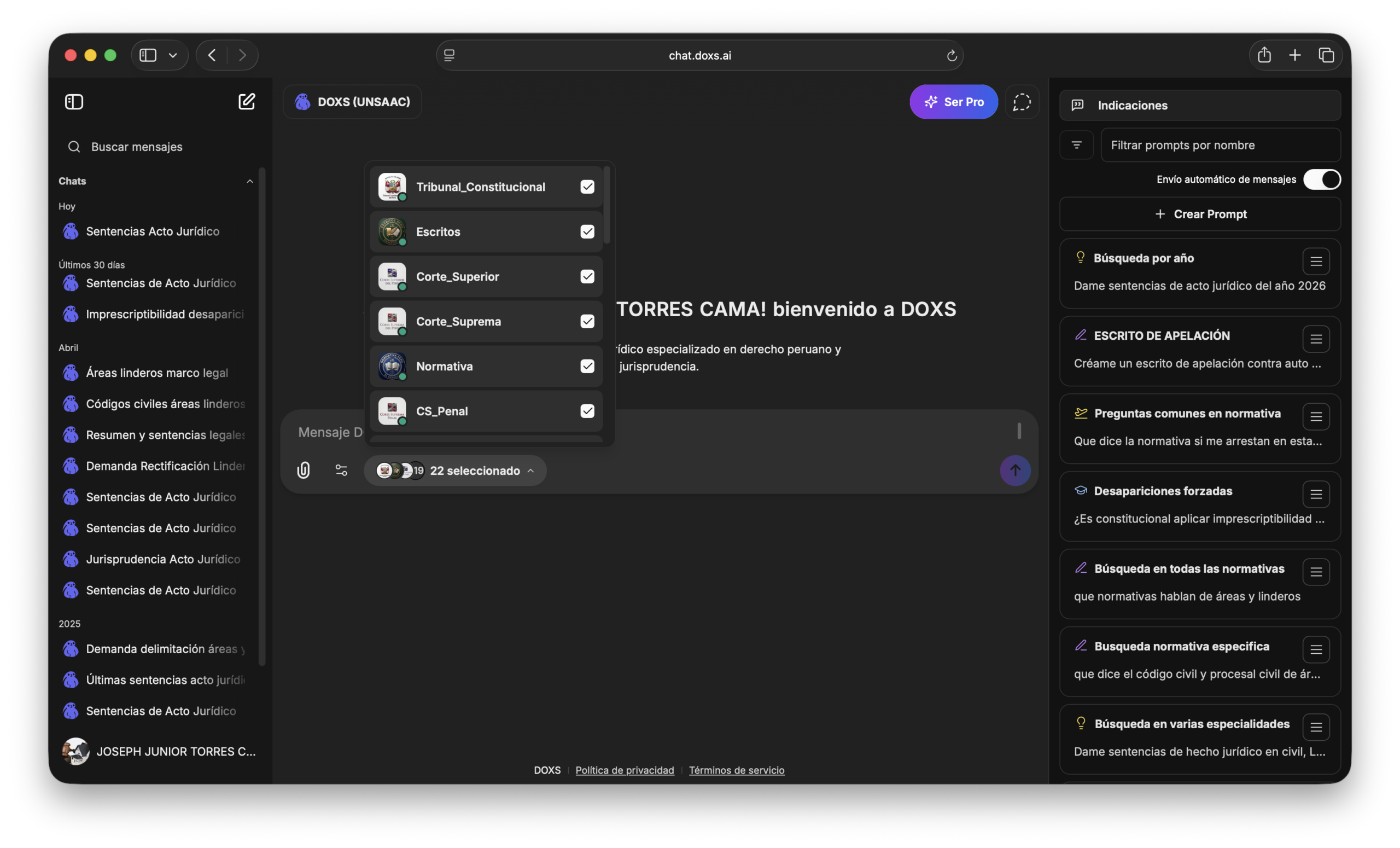Open chat Sentencias Acto Jurídico under Hoy
This screenshot has width=1400, height=848.
tap(154, 231)
